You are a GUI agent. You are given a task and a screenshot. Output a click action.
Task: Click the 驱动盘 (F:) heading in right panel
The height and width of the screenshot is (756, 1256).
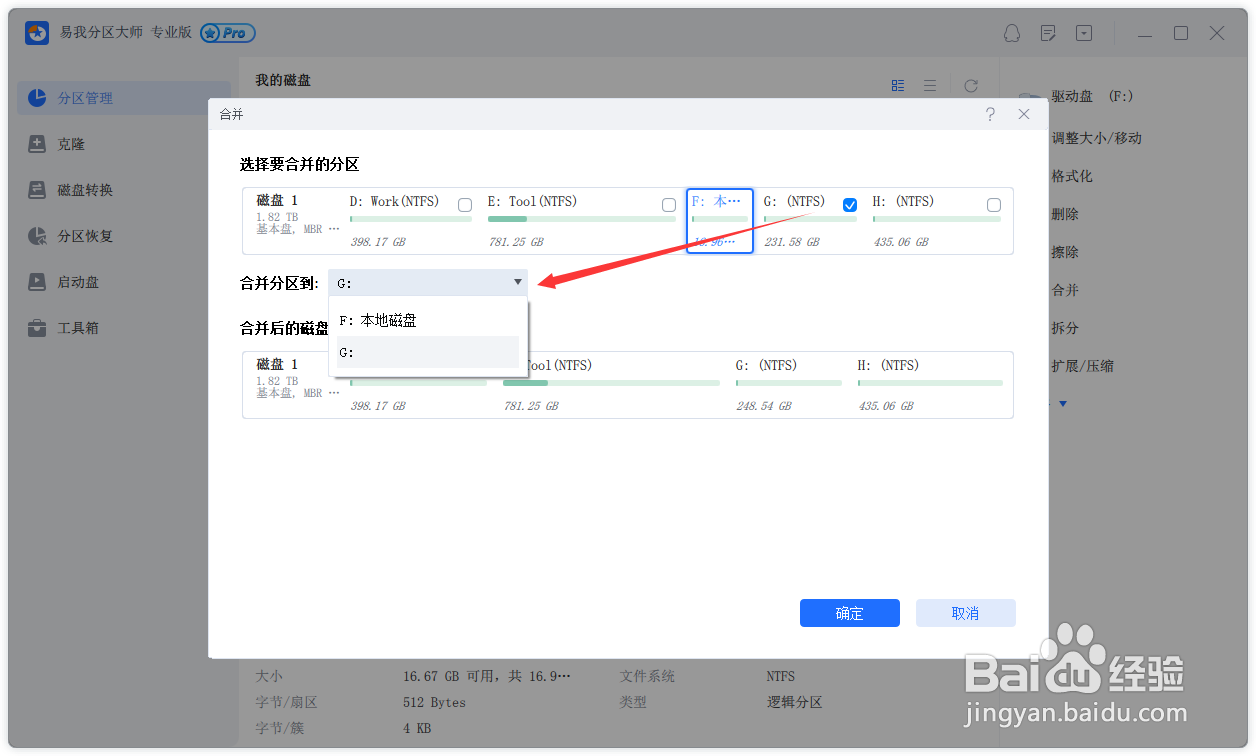(x=1092, y=96)
